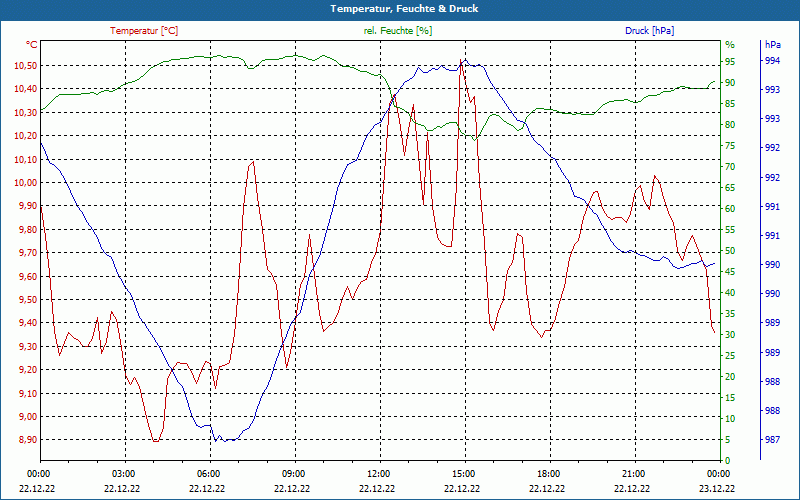Click the '9,90' temperature axis value
Screen dimensions: 800x500
pos(28,206)
